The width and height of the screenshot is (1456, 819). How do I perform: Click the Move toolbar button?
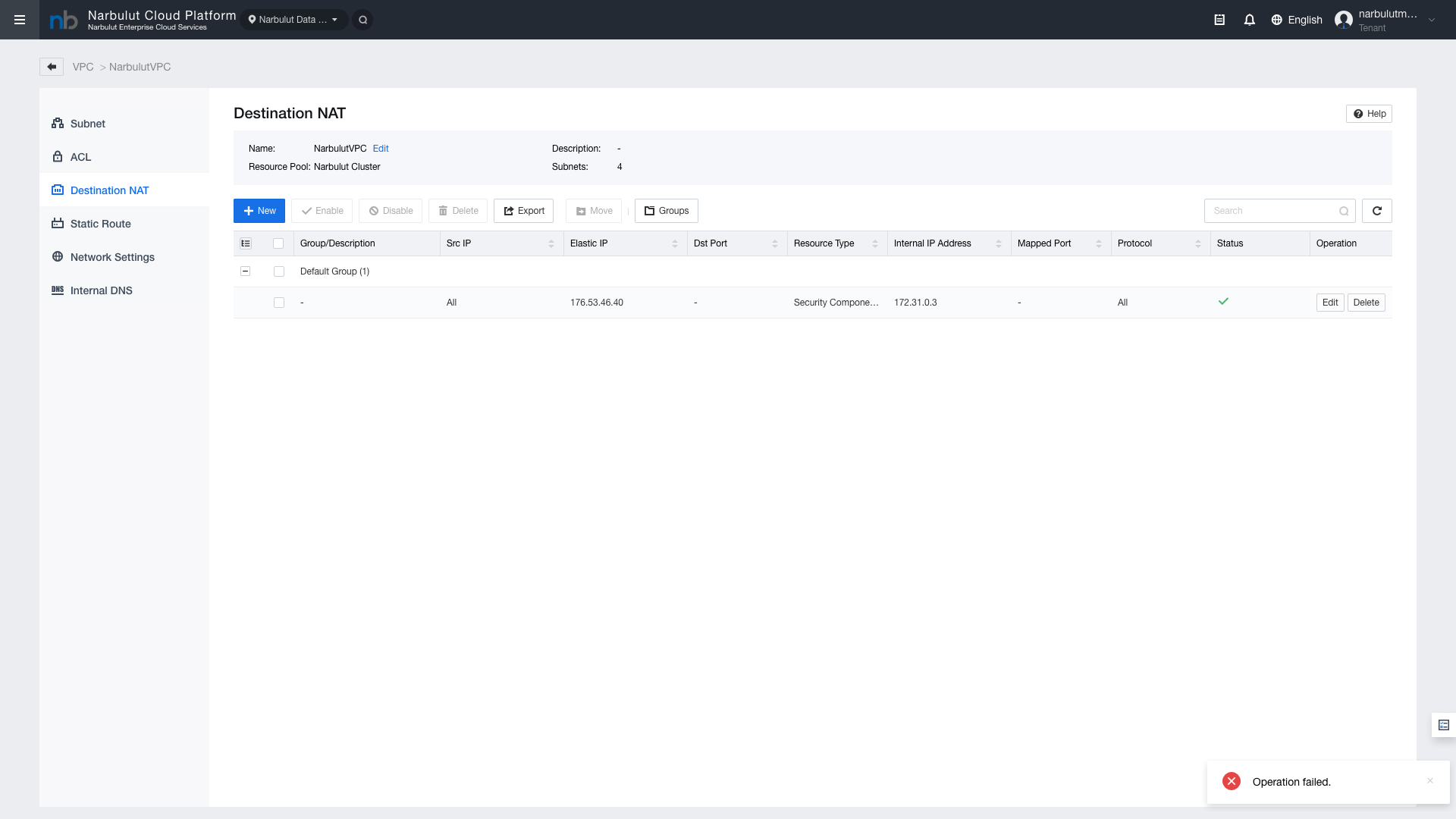click(594, 211)
